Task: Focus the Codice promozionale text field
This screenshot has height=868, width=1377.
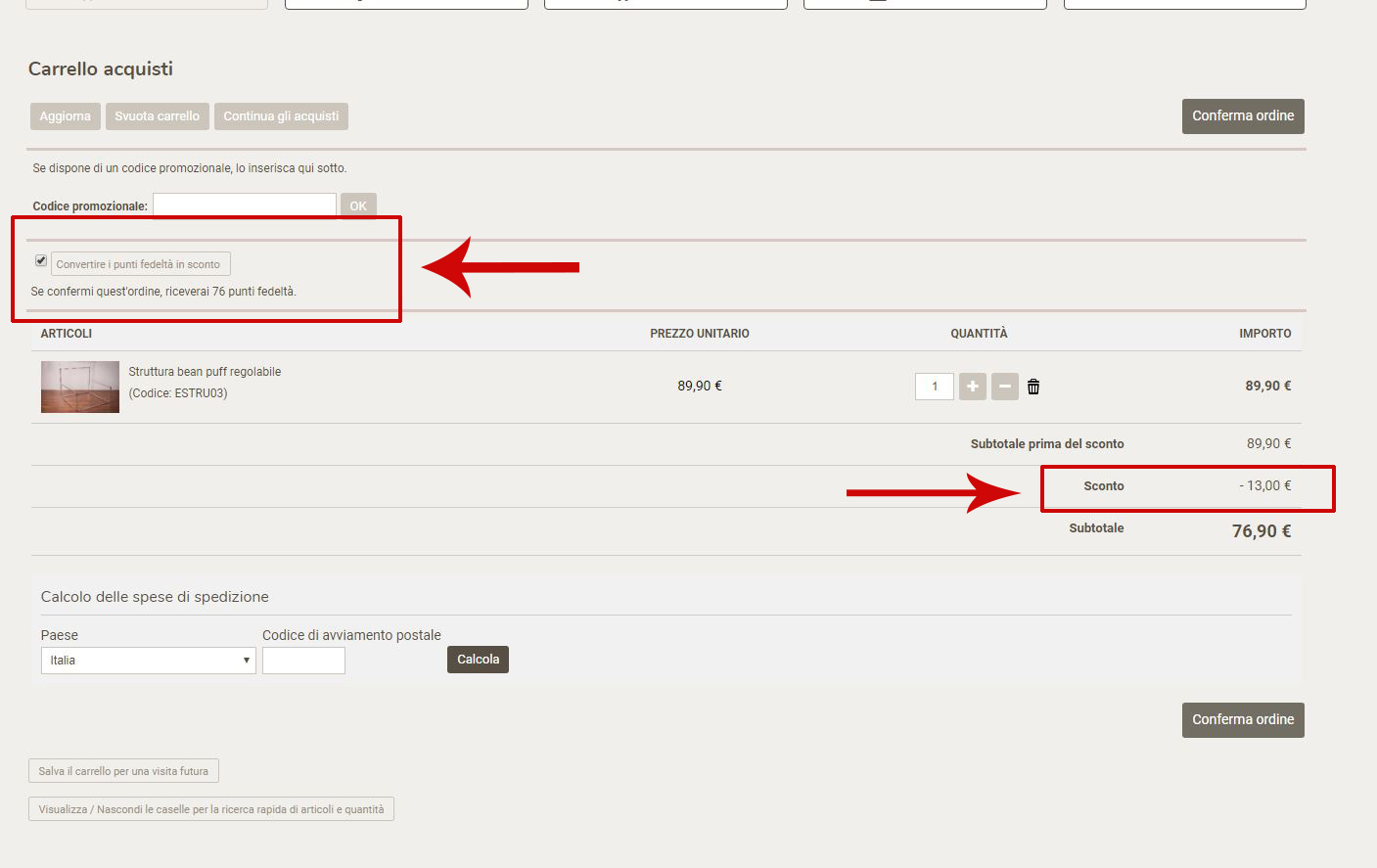Action: [x=245, y=206]
